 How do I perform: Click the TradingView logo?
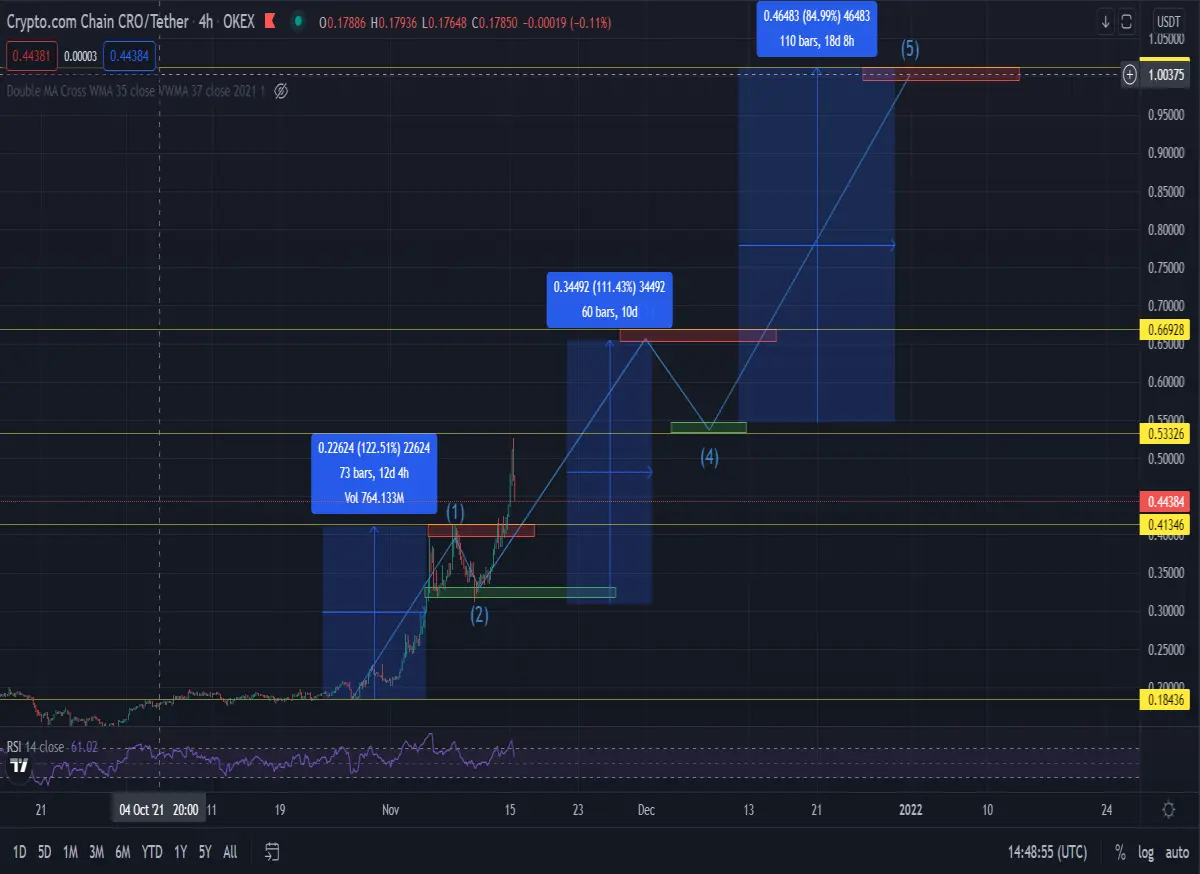click(x=18, y=768)
